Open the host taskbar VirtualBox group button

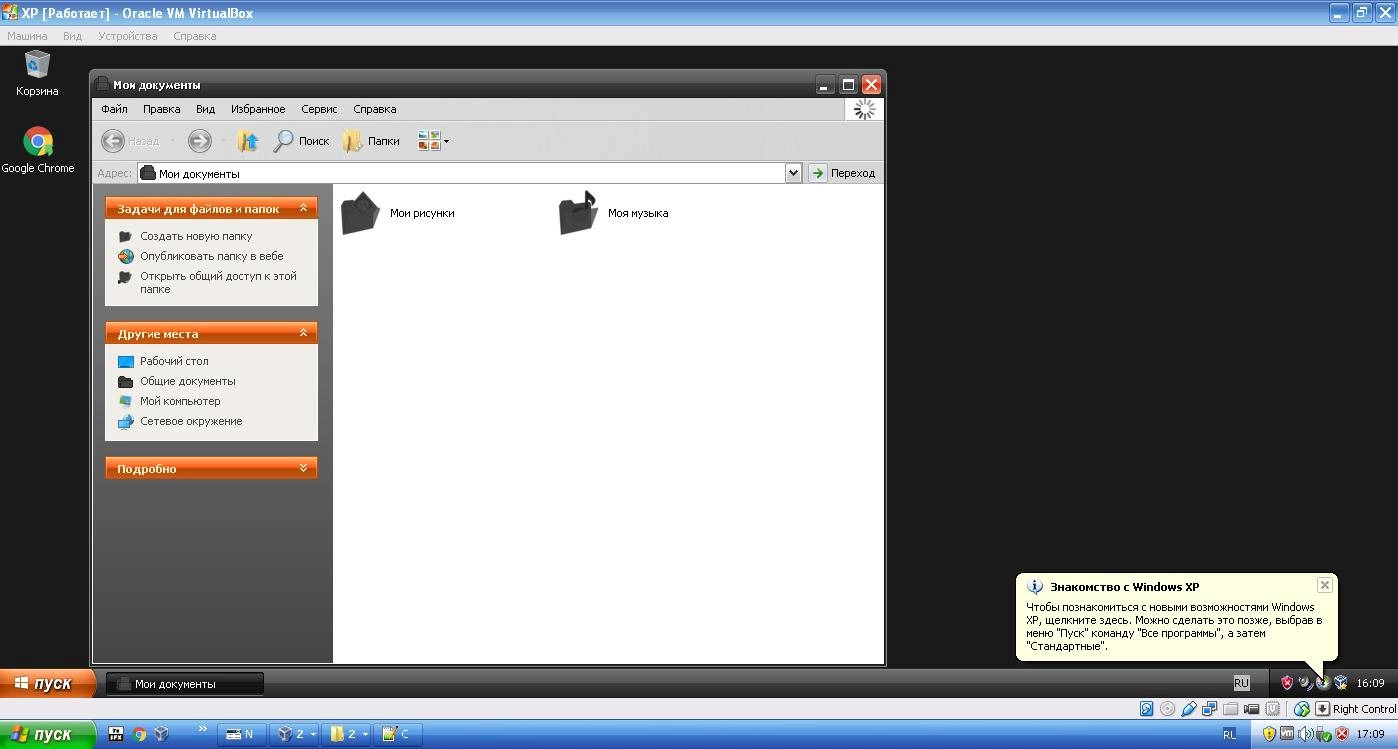[x=296, y=734]
